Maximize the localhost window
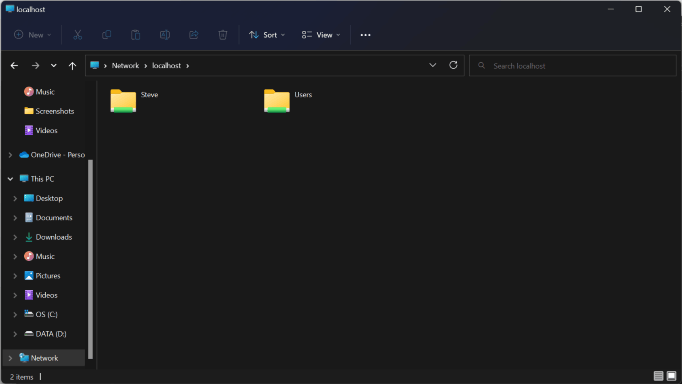 (x=639, y=9)
